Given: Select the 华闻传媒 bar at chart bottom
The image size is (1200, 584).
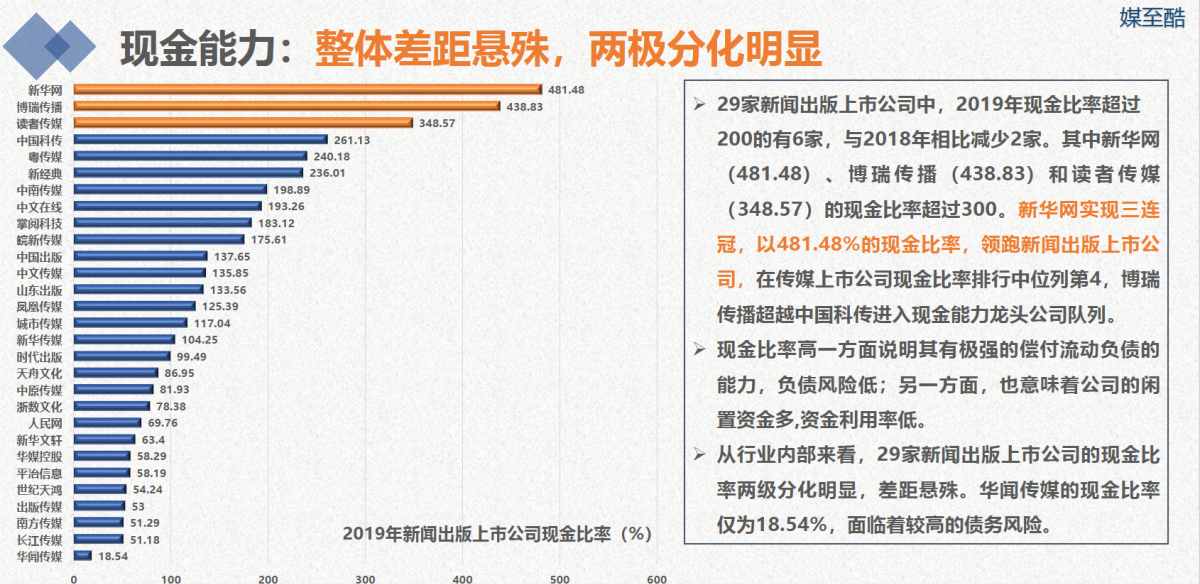Looking at the screenshot, I should [x=82, y=555].
